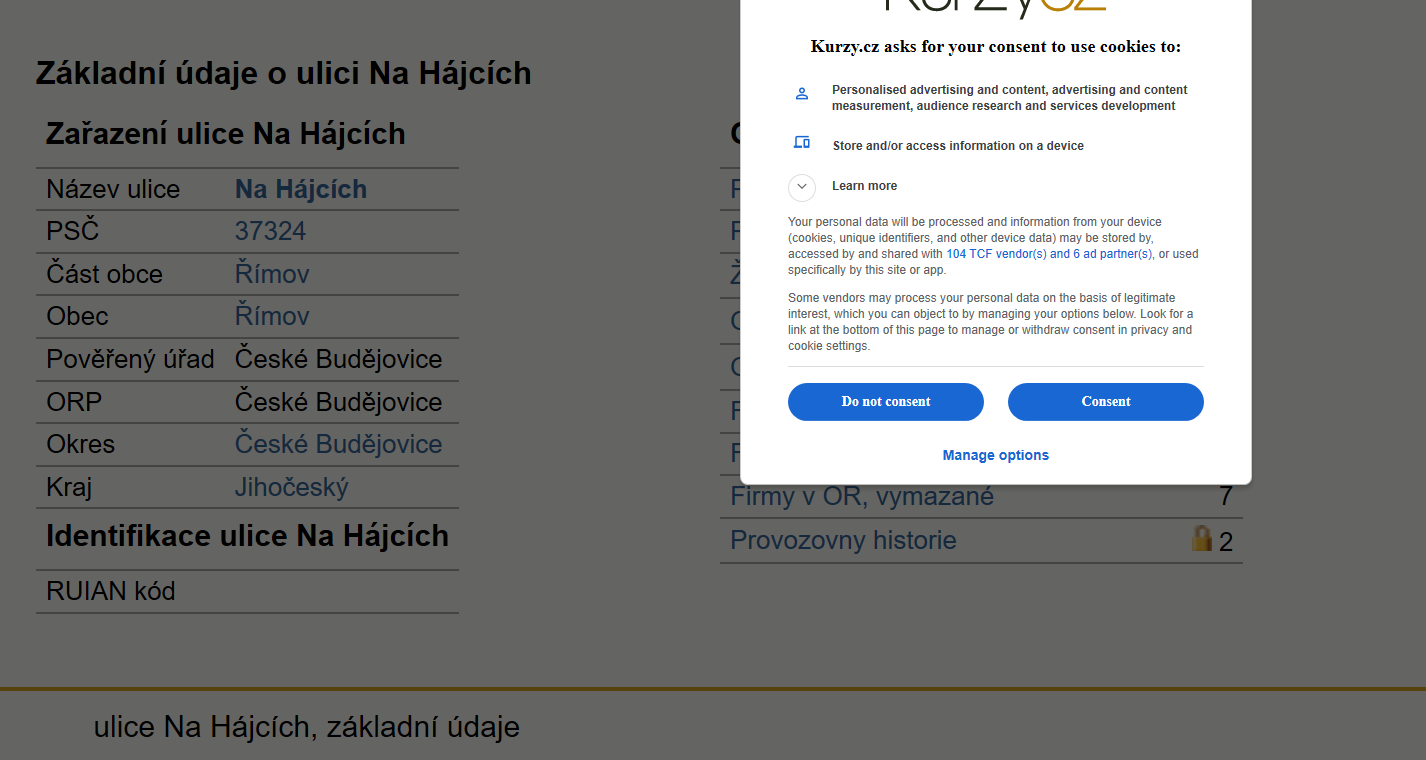Open Provozovny historie link
The width and height of the screenshot is (1426, 760).
point(843,540)
